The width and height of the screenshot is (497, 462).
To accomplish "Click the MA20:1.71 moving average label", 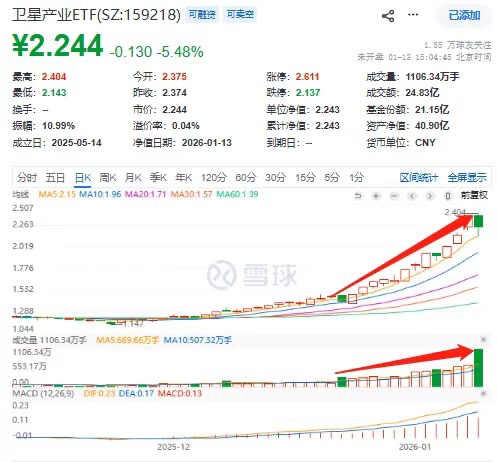I will (145, 194).
